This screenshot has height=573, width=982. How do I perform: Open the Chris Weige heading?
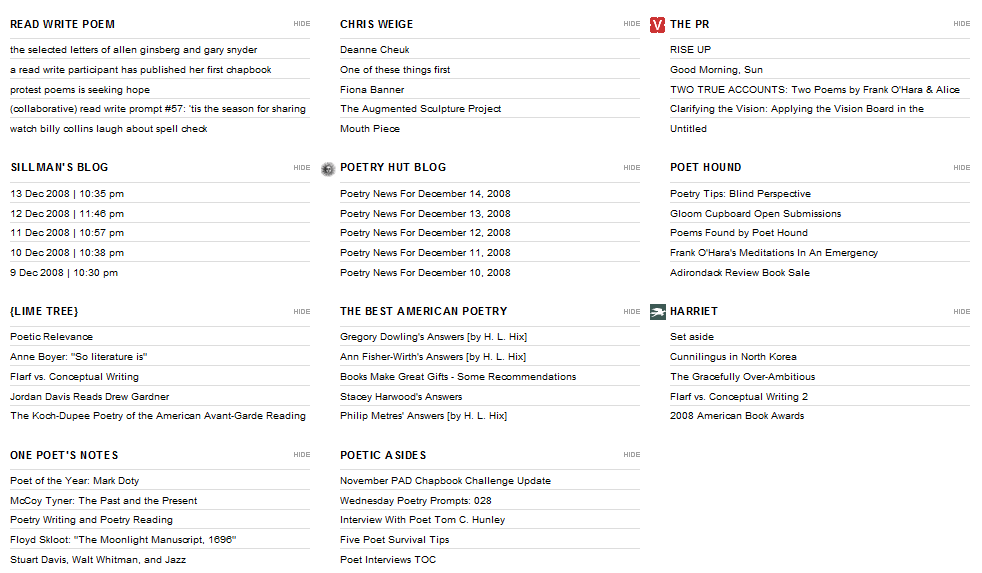point(376,24)
